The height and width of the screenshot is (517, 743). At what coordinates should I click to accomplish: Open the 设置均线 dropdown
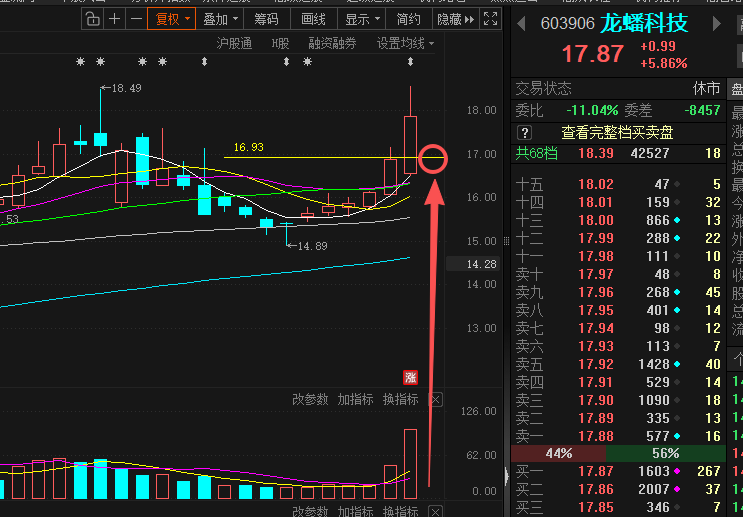(406, 44)
